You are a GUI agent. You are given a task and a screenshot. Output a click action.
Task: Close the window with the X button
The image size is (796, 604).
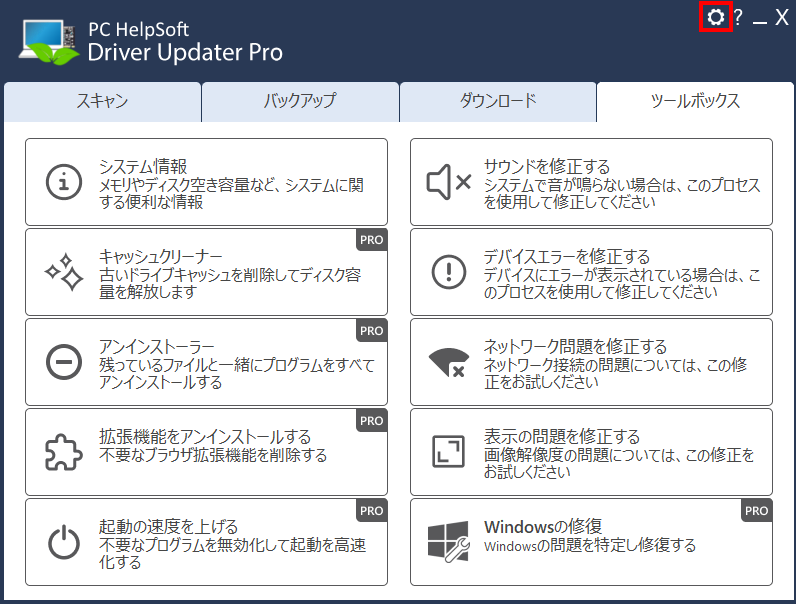(782, 17)
